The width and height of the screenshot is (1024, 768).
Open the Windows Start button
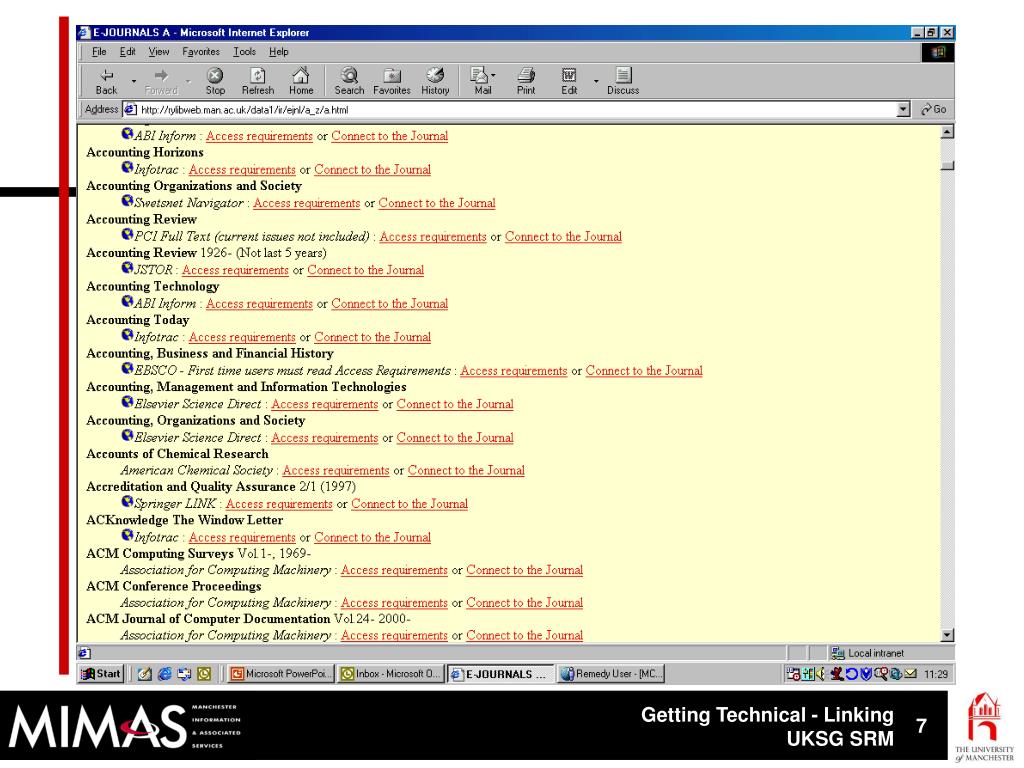click(101, 673)
